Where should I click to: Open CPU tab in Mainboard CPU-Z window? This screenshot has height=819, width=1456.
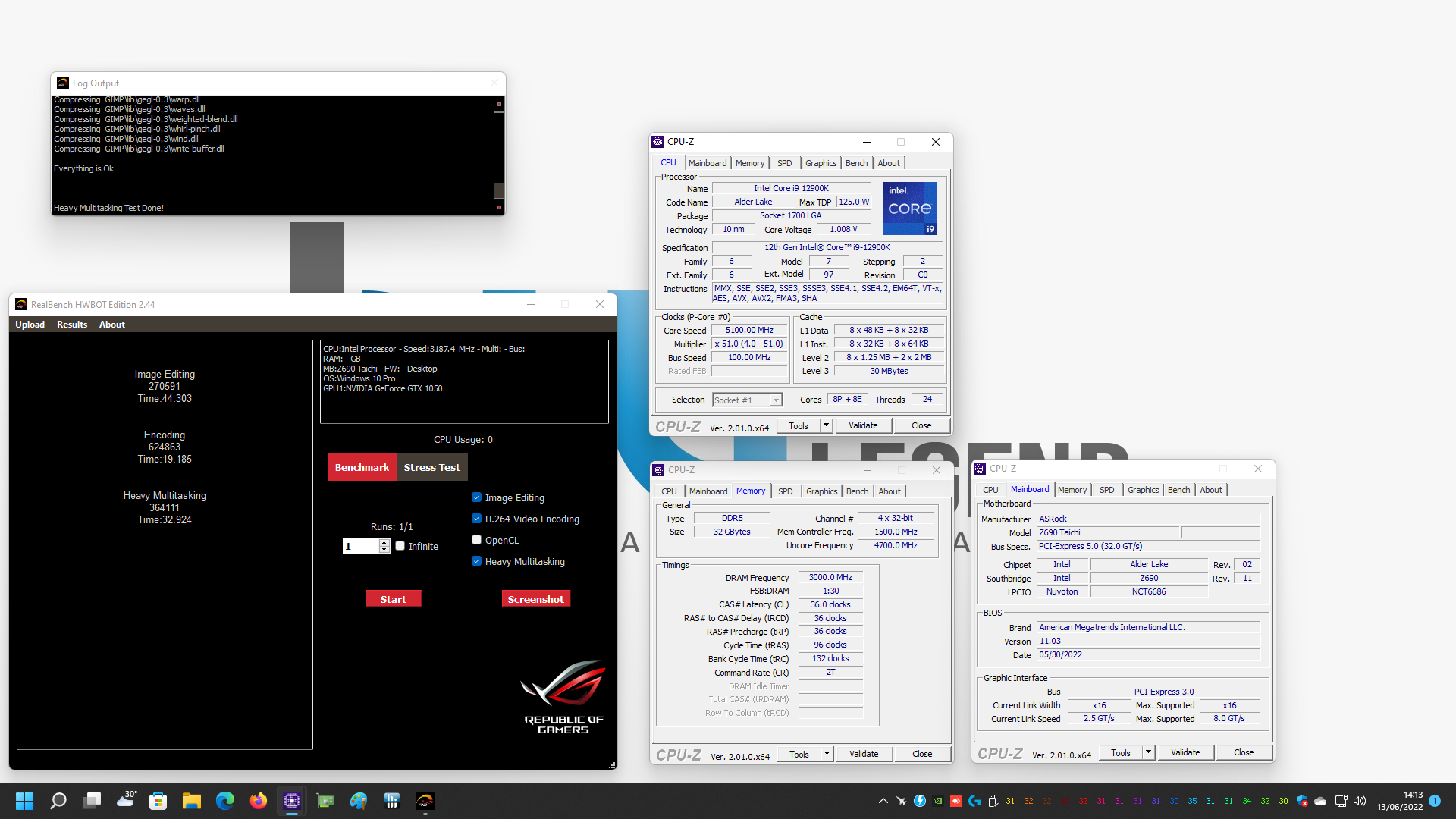click(x=990, y=490)
